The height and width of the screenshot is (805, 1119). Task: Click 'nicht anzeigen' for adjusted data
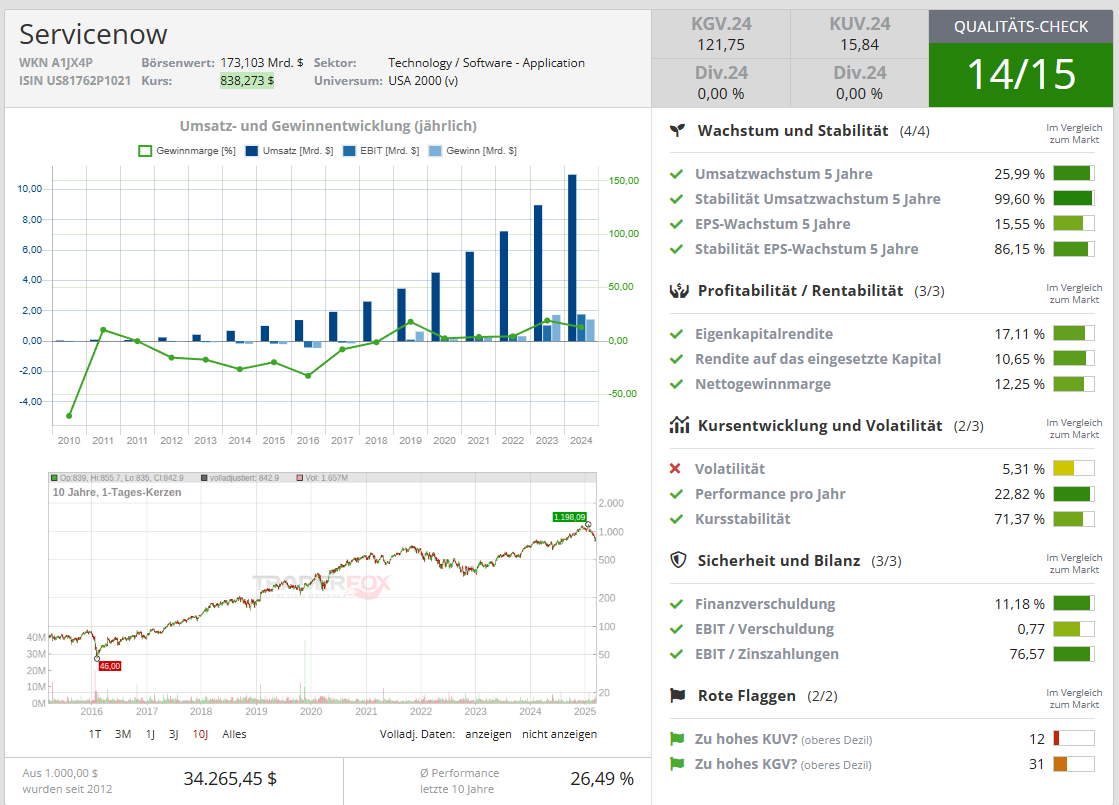coord(560,734)
